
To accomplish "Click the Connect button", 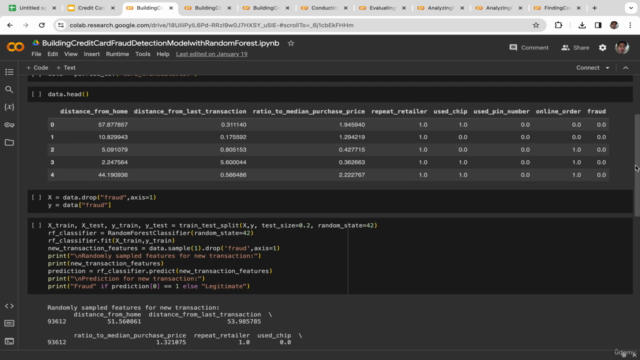I will pyautogui.click(x=587, y=68).
